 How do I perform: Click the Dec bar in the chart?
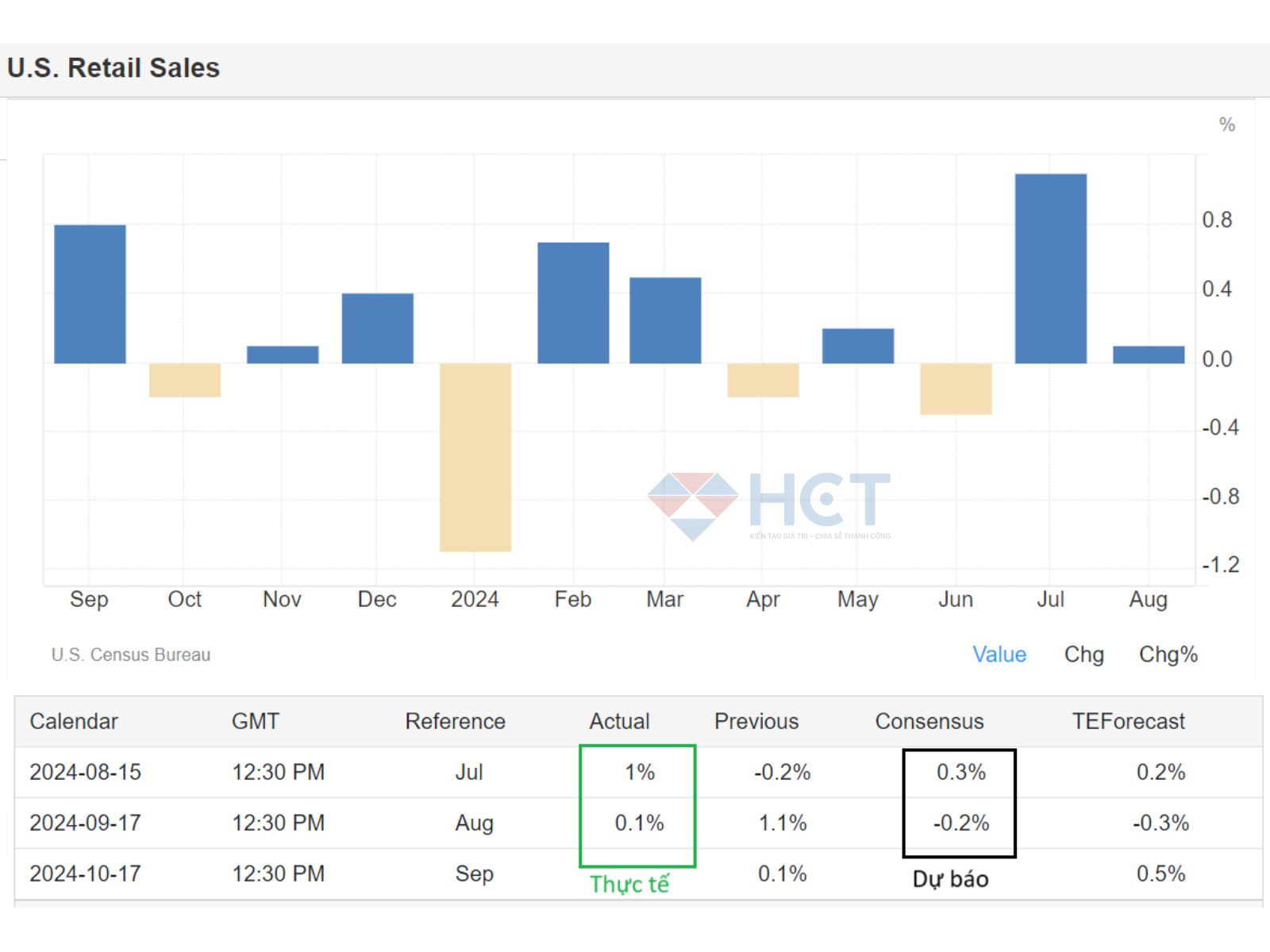coord(378,328)
